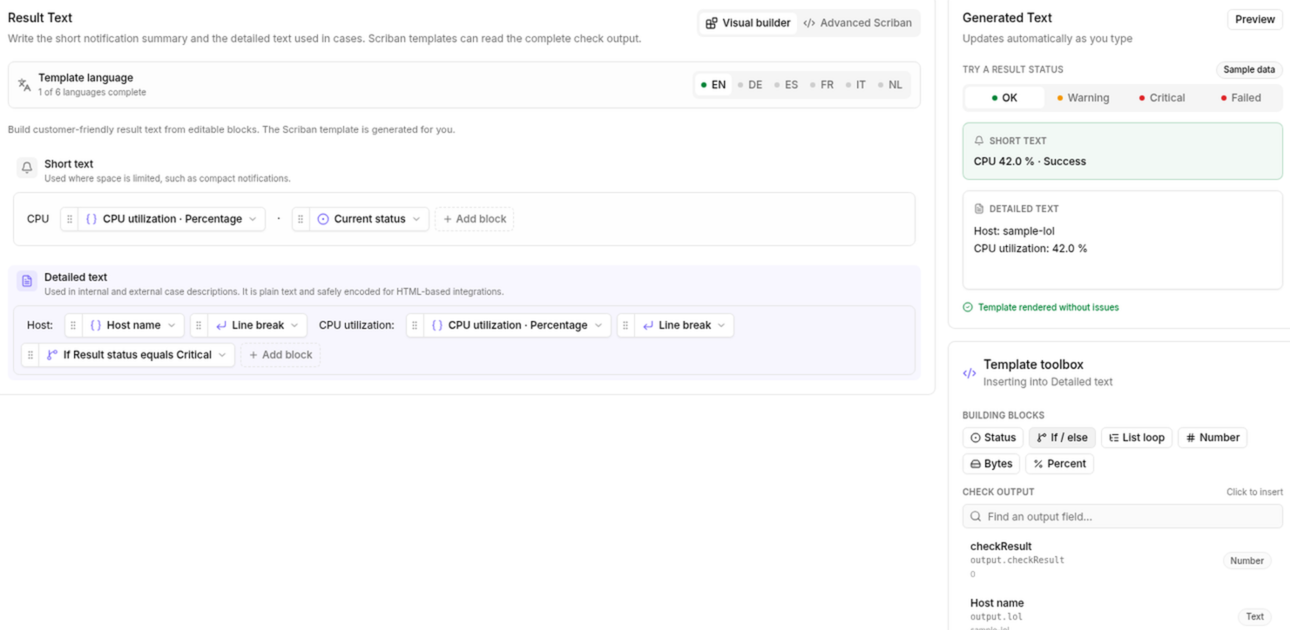The height and width of the screenshot is (630, 1290).
Task: Insert a Status building block
Action: tap(993, 438)
